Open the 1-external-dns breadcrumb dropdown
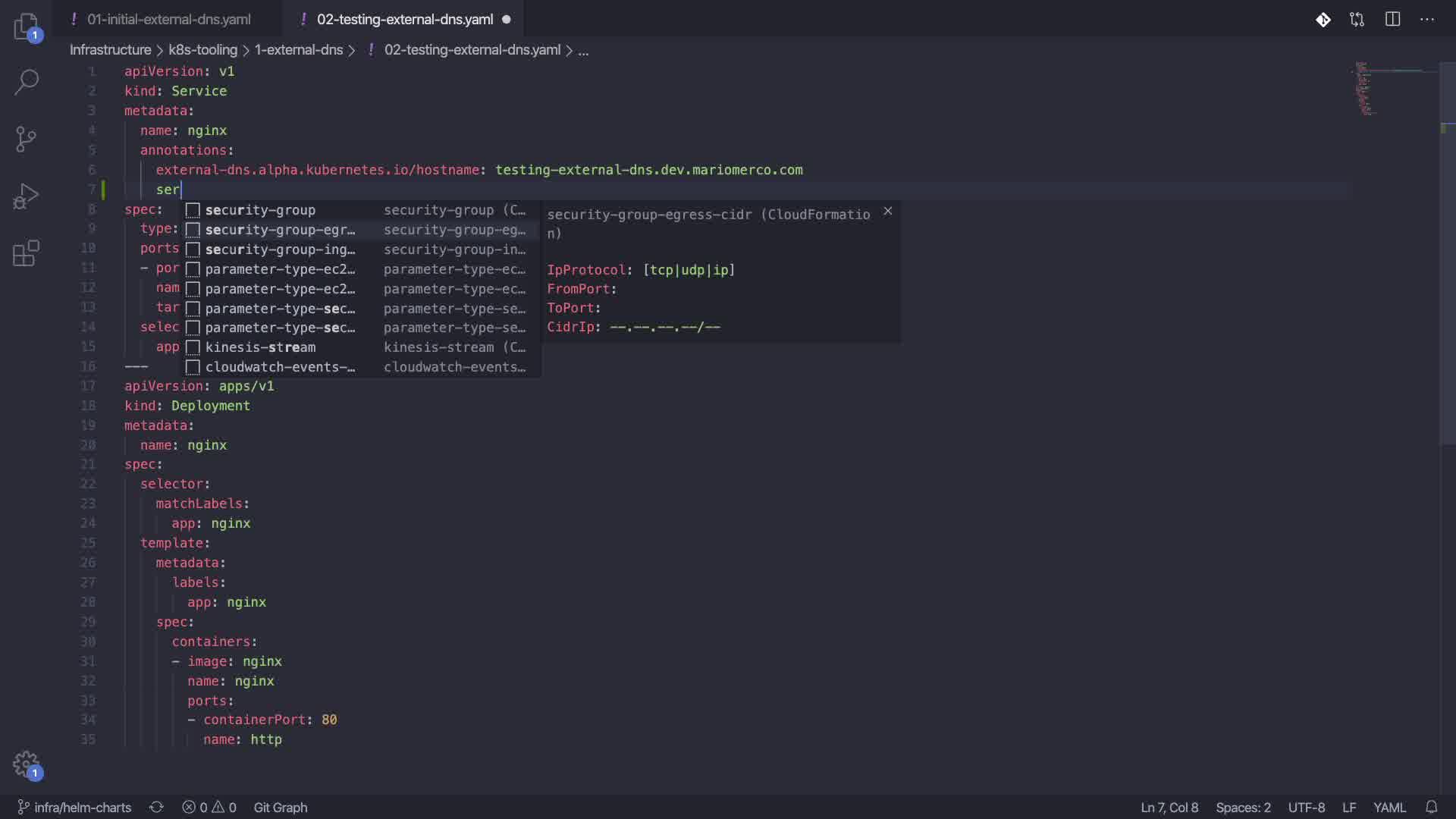 [299, 50]
